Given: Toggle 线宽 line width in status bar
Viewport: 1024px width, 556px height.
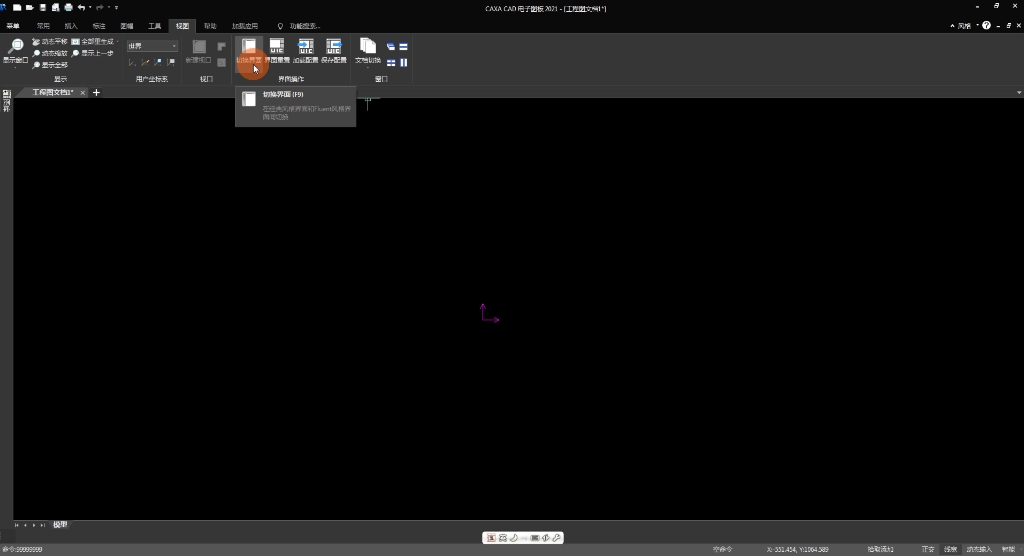Looking at the screenshot, I should coord(950,549).
